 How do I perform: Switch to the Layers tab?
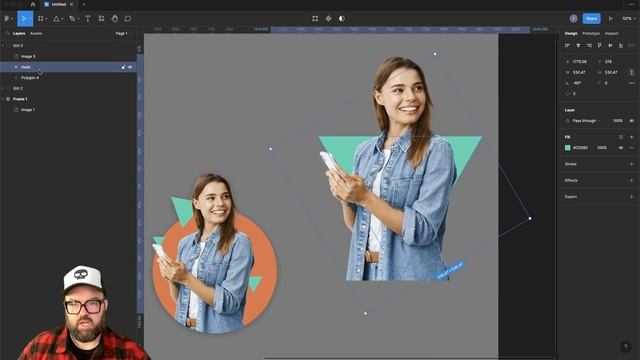tap(19, 33)
